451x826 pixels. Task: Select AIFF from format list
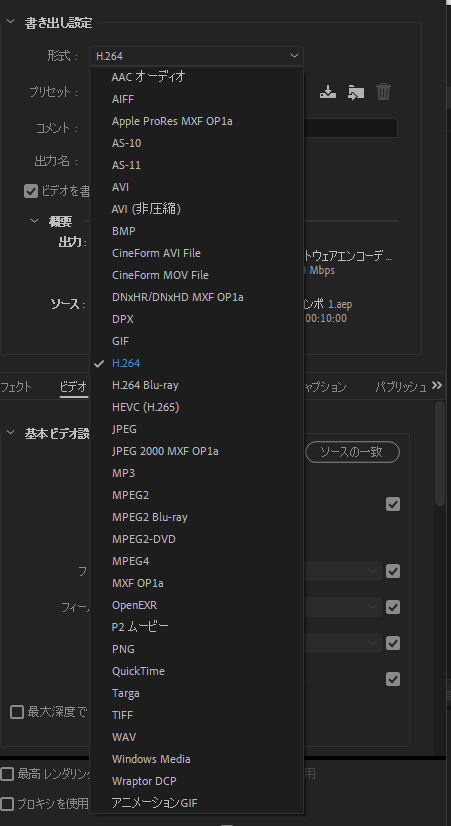pos(196,99)
